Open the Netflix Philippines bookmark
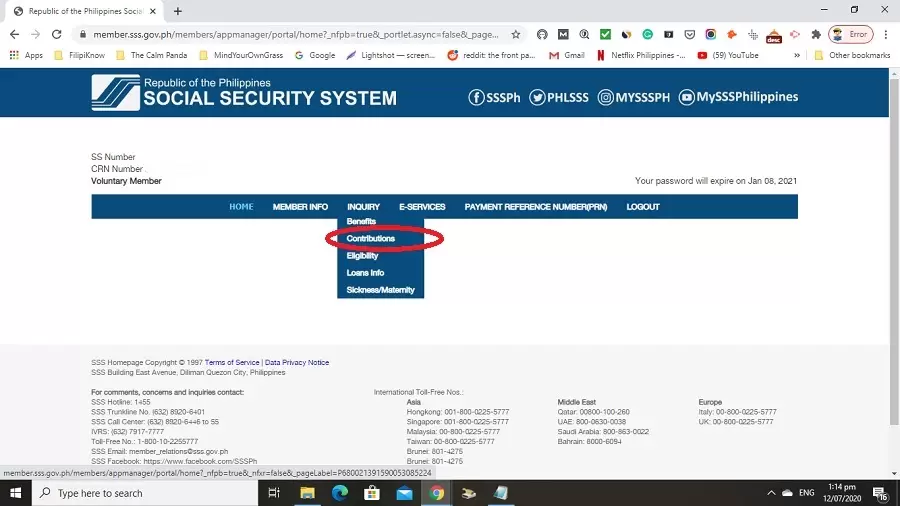 [641, 55]
